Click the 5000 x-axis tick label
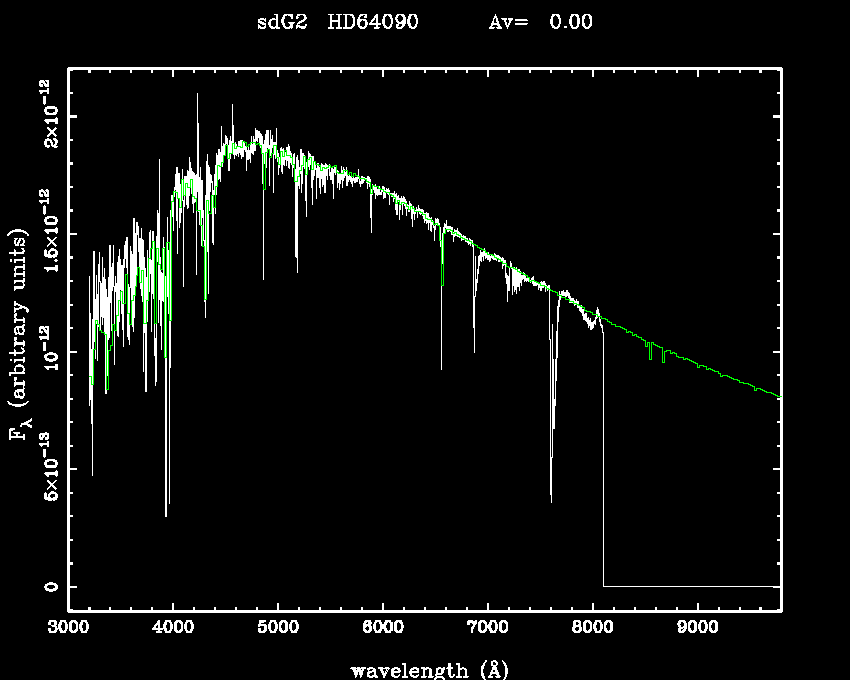 point(278,629)
